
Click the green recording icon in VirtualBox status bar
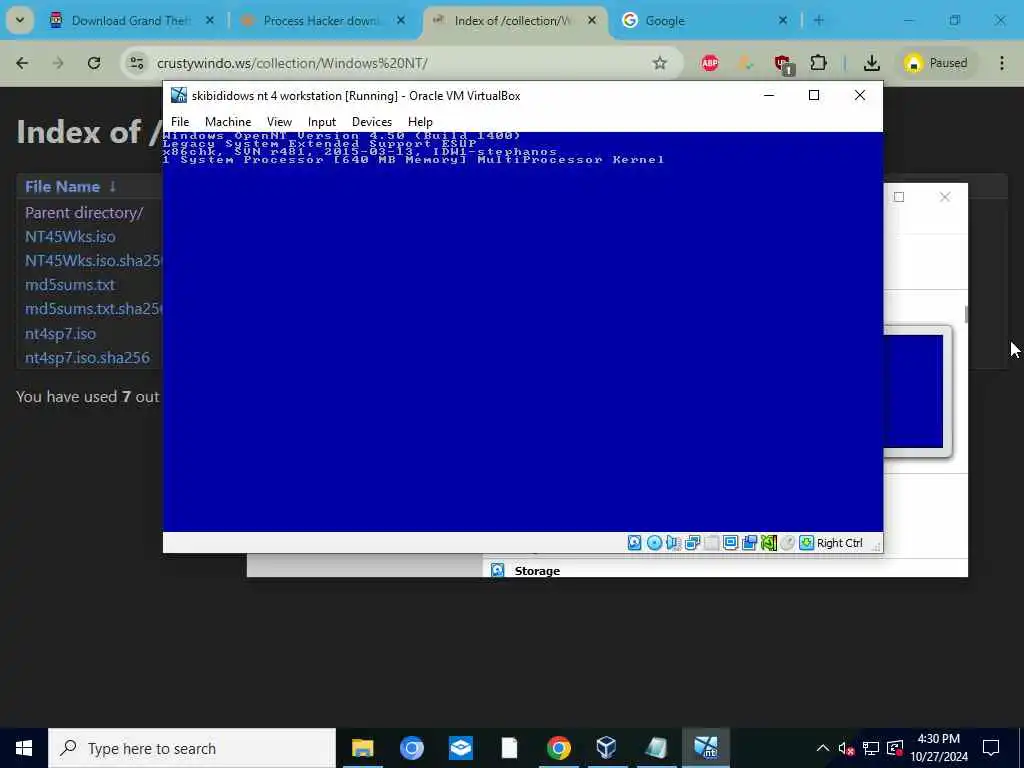click(x=769, y=543)
